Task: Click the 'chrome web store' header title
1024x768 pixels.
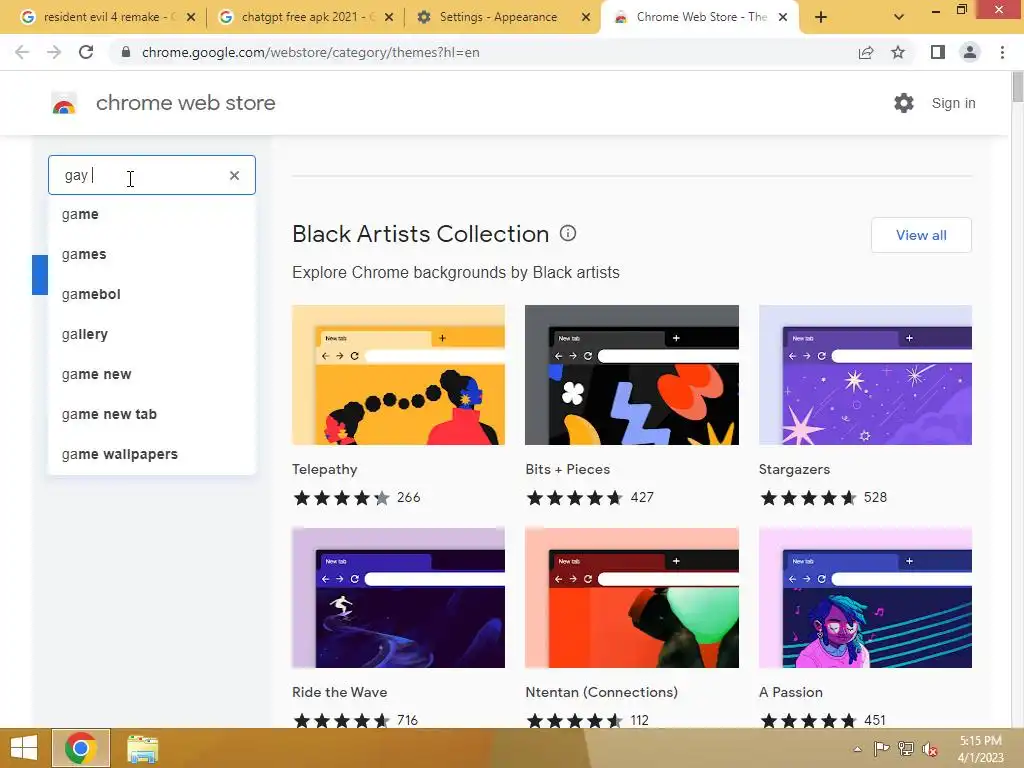Action: pyautogui.click(x=185, y=103)
